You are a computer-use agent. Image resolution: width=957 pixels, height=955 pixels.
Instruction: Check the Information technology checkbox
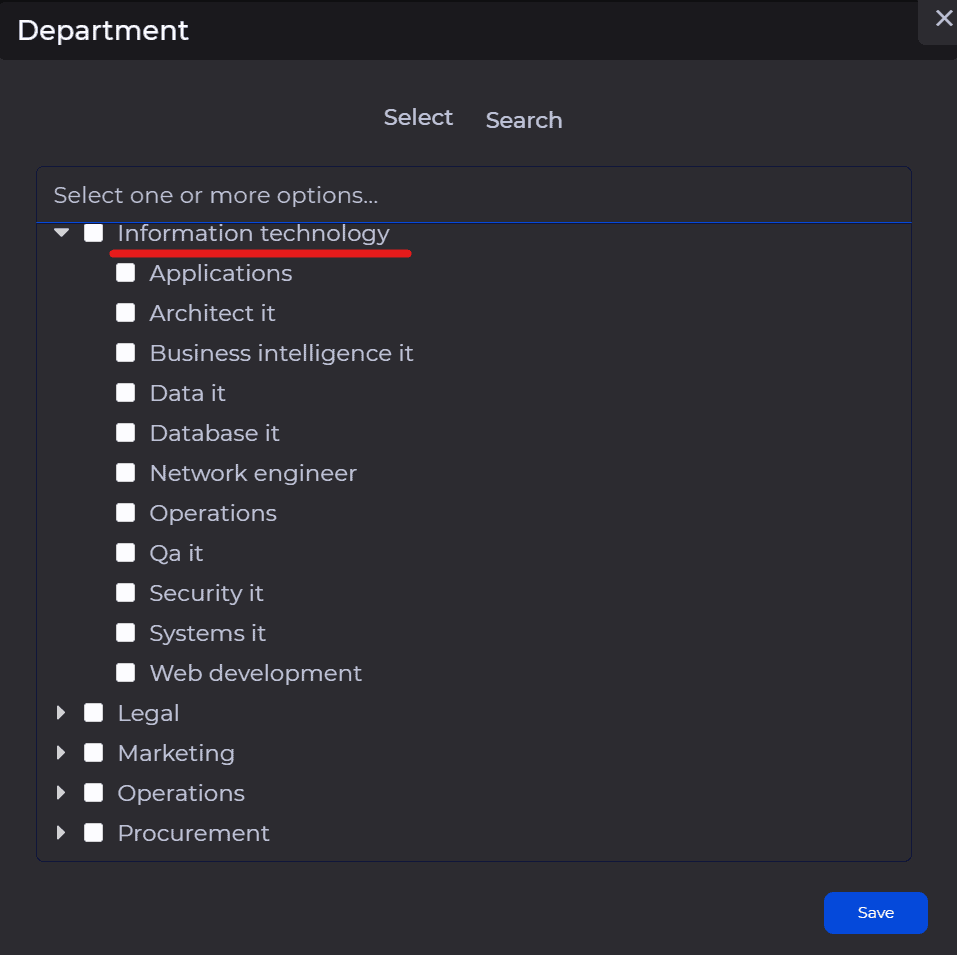[x=94, y=233]
